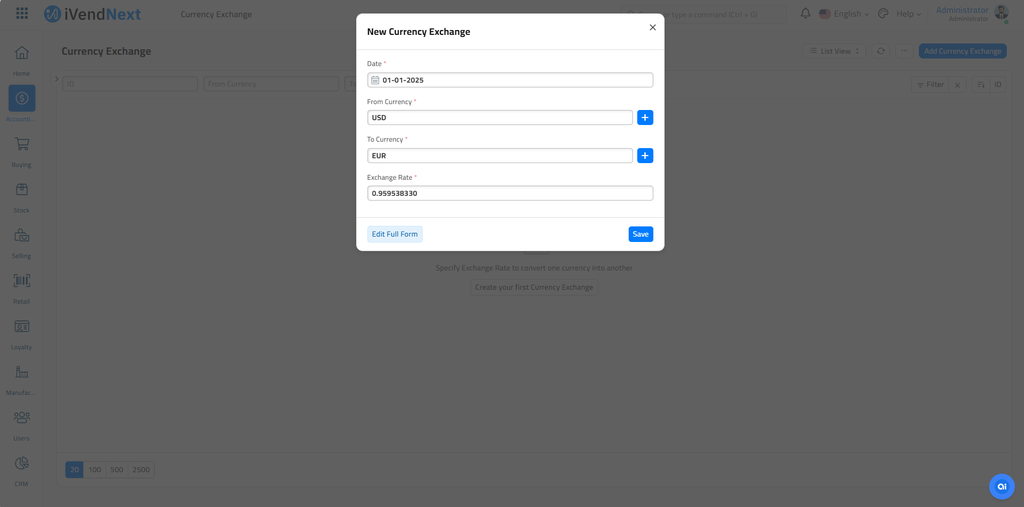Open Selling module in sidebar
Viewport: 1024px width, 507px height.
click(22, 243)
